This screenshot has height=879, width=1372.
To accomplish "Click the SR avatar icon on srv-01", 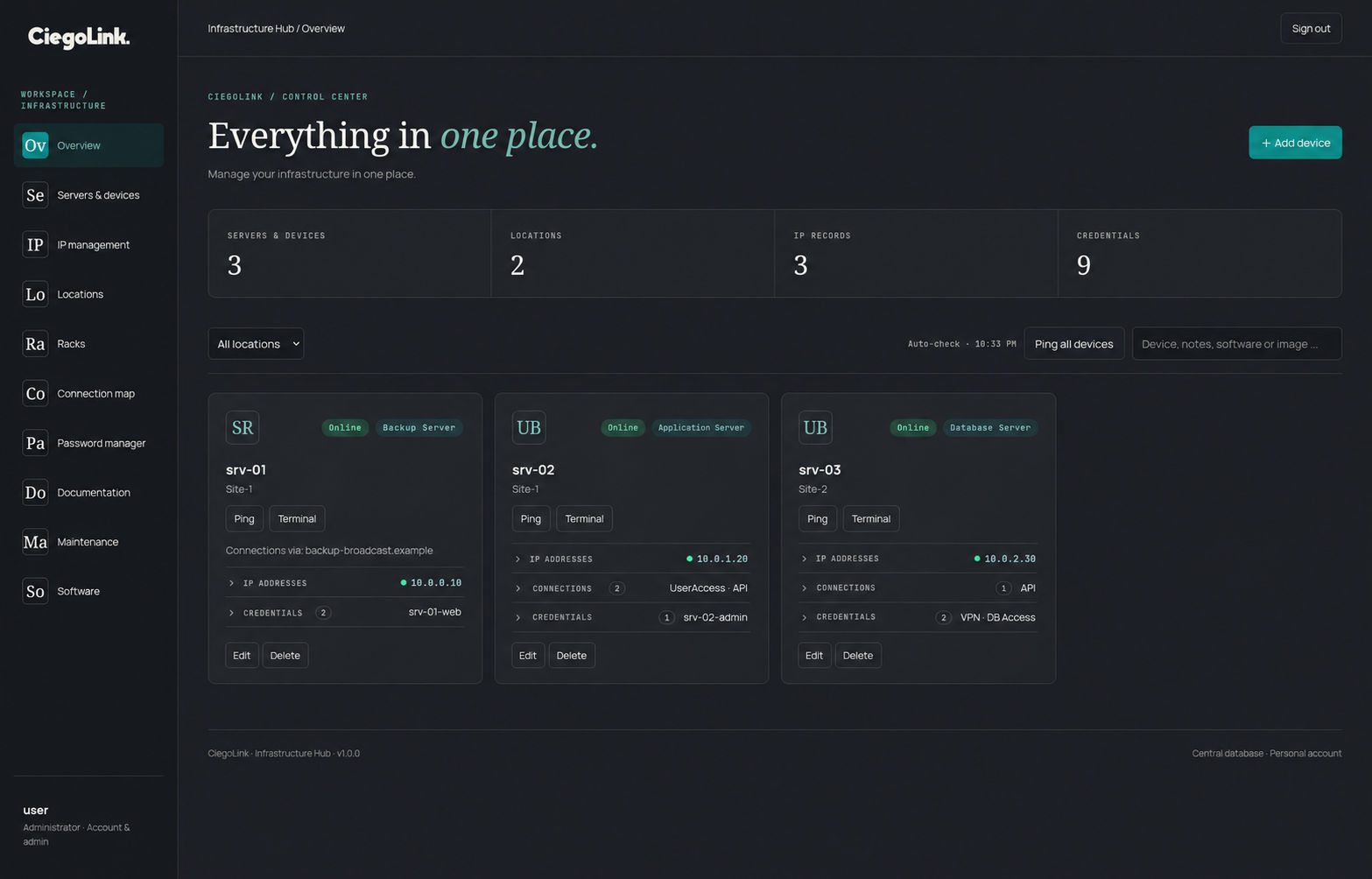I will [x=243, y=427].
